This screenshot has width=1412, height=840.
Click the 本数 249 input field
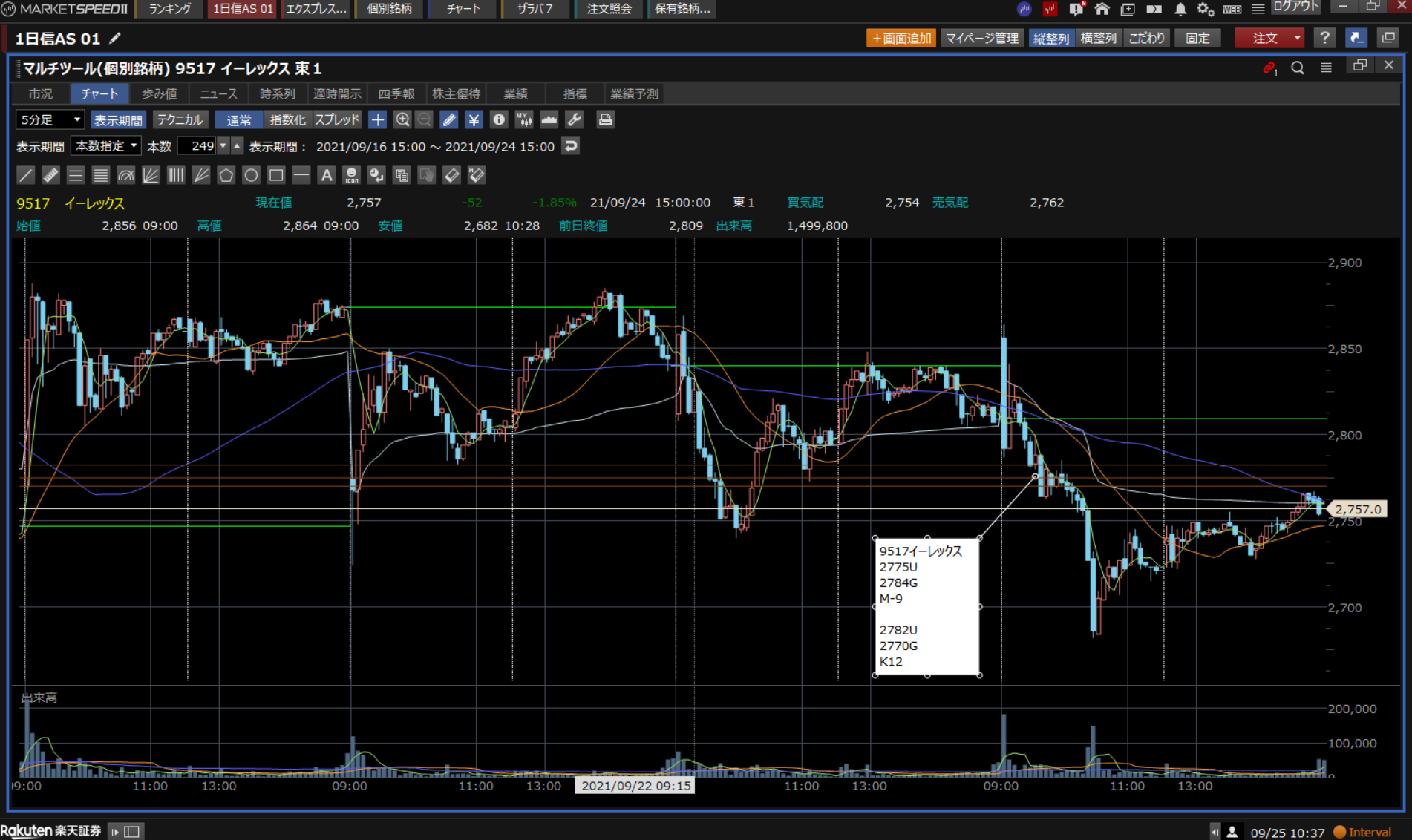point(197,146)
